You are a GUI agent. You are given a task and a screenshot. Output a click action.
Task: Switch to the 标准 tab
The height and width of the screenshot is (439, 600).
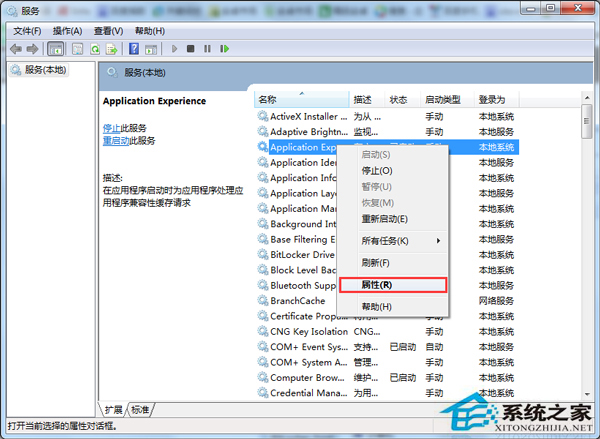coord(140,409)
